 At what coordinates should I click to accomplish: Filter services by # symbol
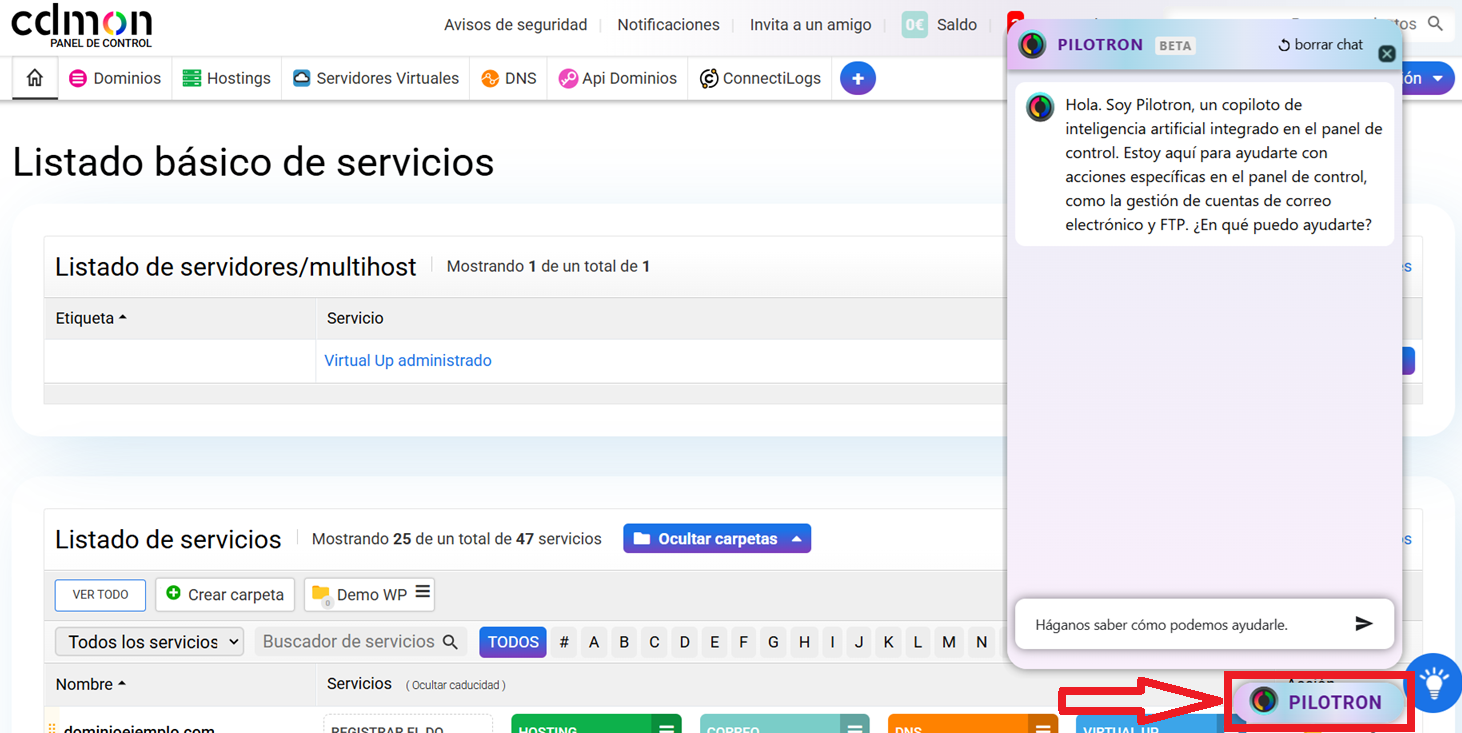point(564,642)
